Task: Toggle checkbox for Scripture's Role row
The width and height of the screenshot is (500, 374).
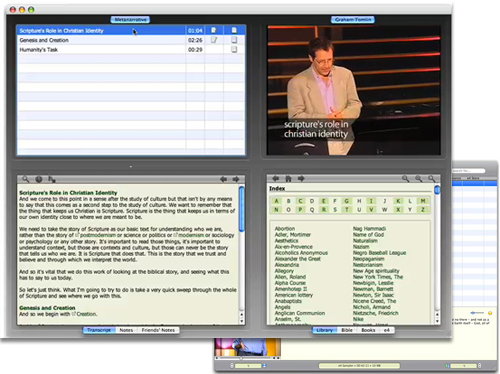Action: click(234, 30)
